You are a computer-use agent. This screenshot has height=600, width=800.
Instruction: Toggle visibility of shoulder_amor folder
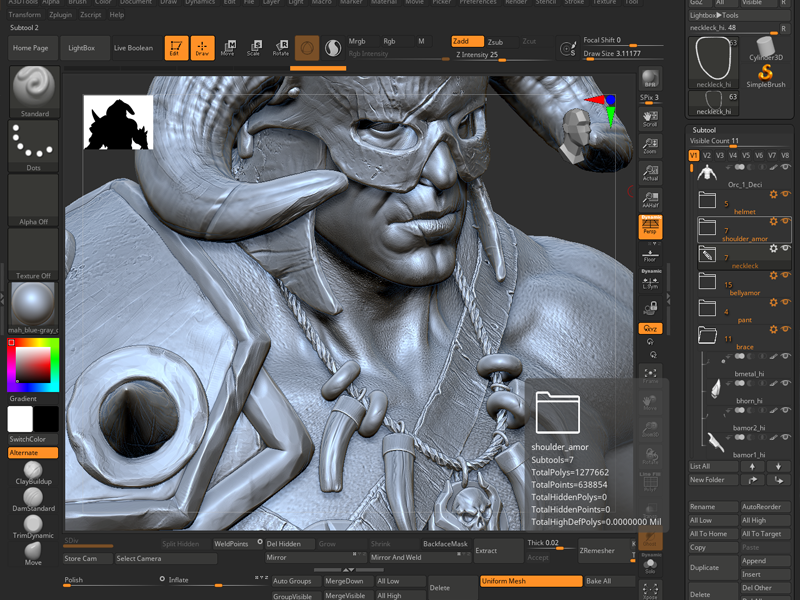pyautogui.click(x=786, y=221)
